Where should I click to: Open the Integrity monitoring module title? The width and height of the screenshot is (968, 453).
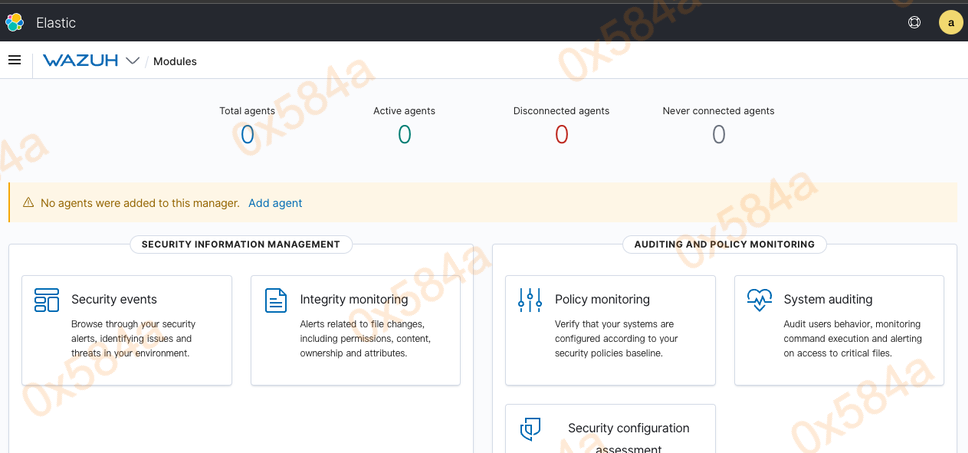coord(354,299)
